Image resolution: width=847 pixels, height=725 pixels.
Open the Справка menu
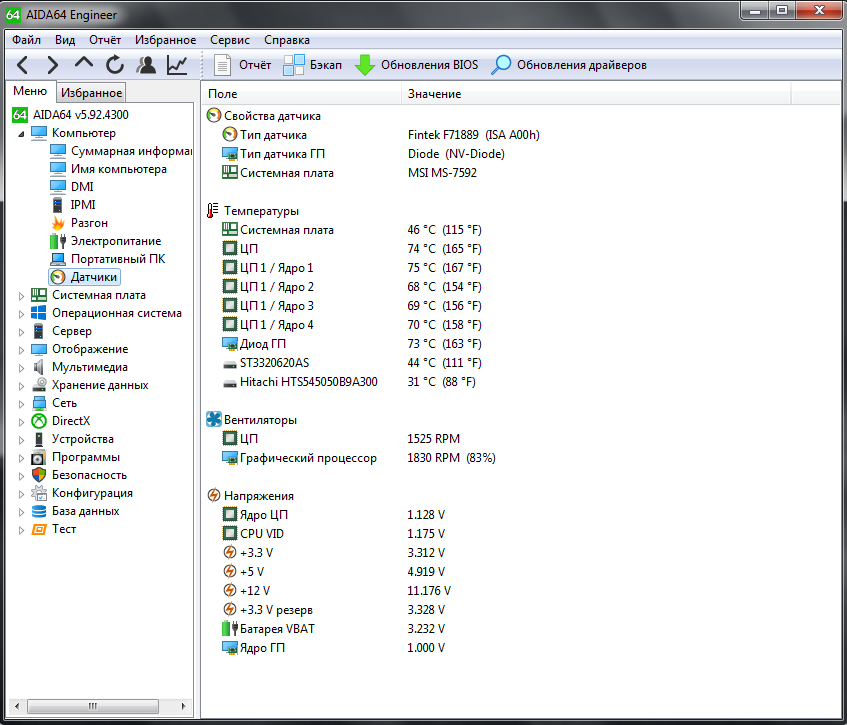[x=287, y=40]
